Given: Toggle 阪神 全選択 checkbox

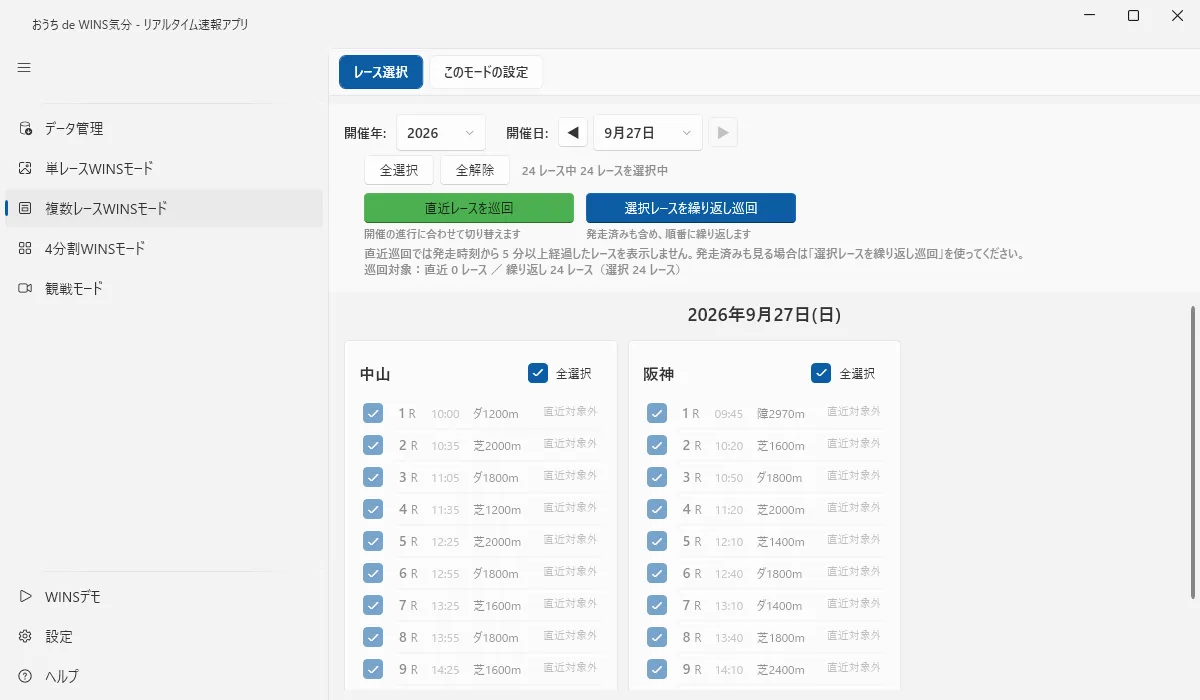Looking at the screenshot, I should point(822,373).
